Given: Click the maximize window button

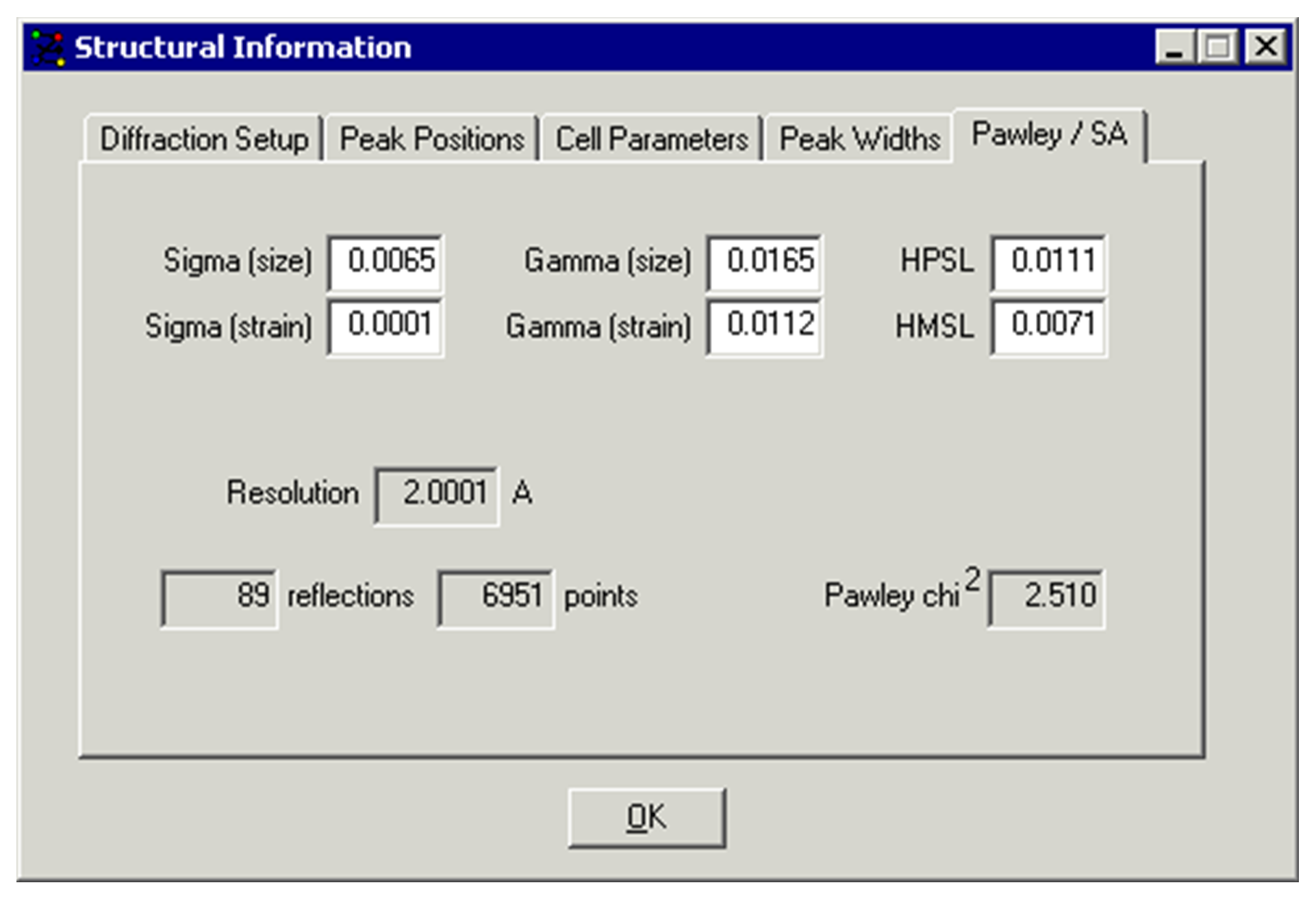Looking at the screenshot, I should click(1219, 48).
